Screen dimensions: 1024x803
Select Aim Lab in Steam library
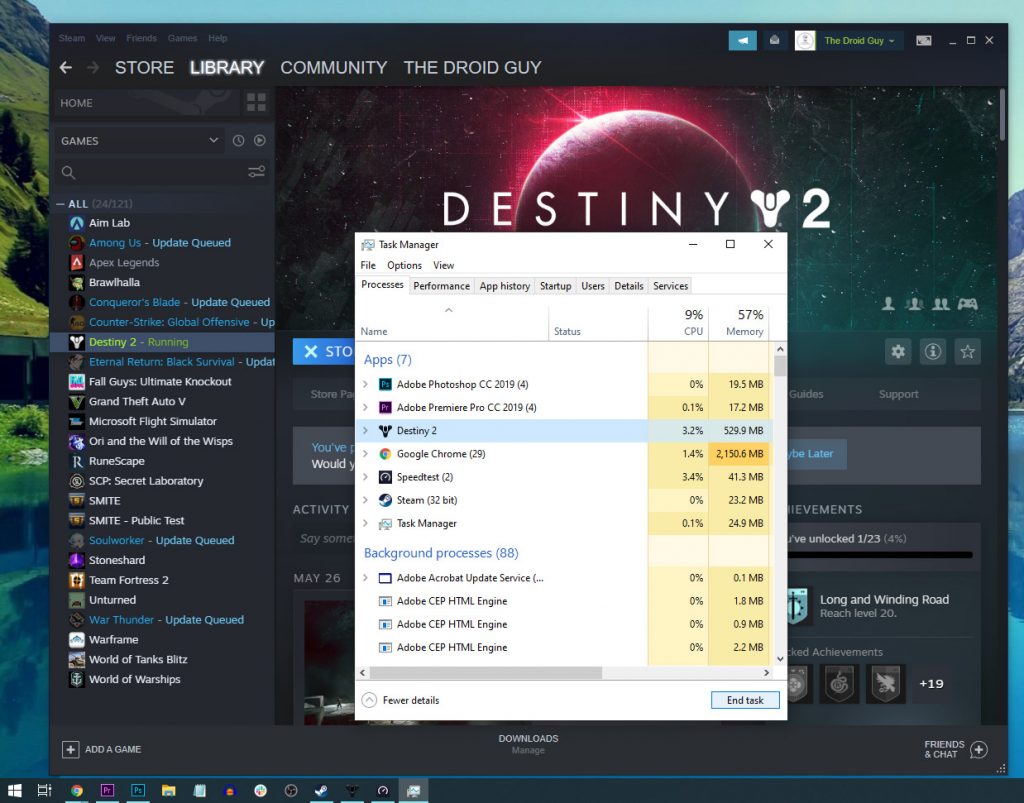click(x=110, y=223)
